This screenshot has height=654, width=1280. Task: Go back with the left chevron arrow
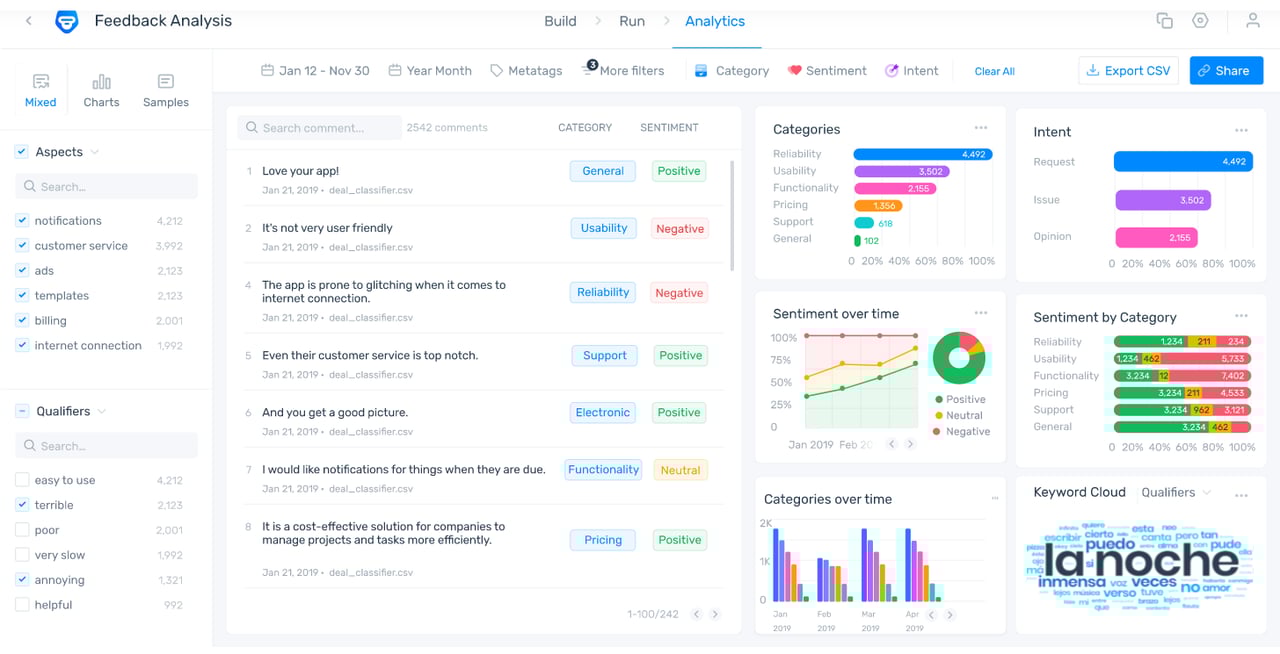pos(28,21)
